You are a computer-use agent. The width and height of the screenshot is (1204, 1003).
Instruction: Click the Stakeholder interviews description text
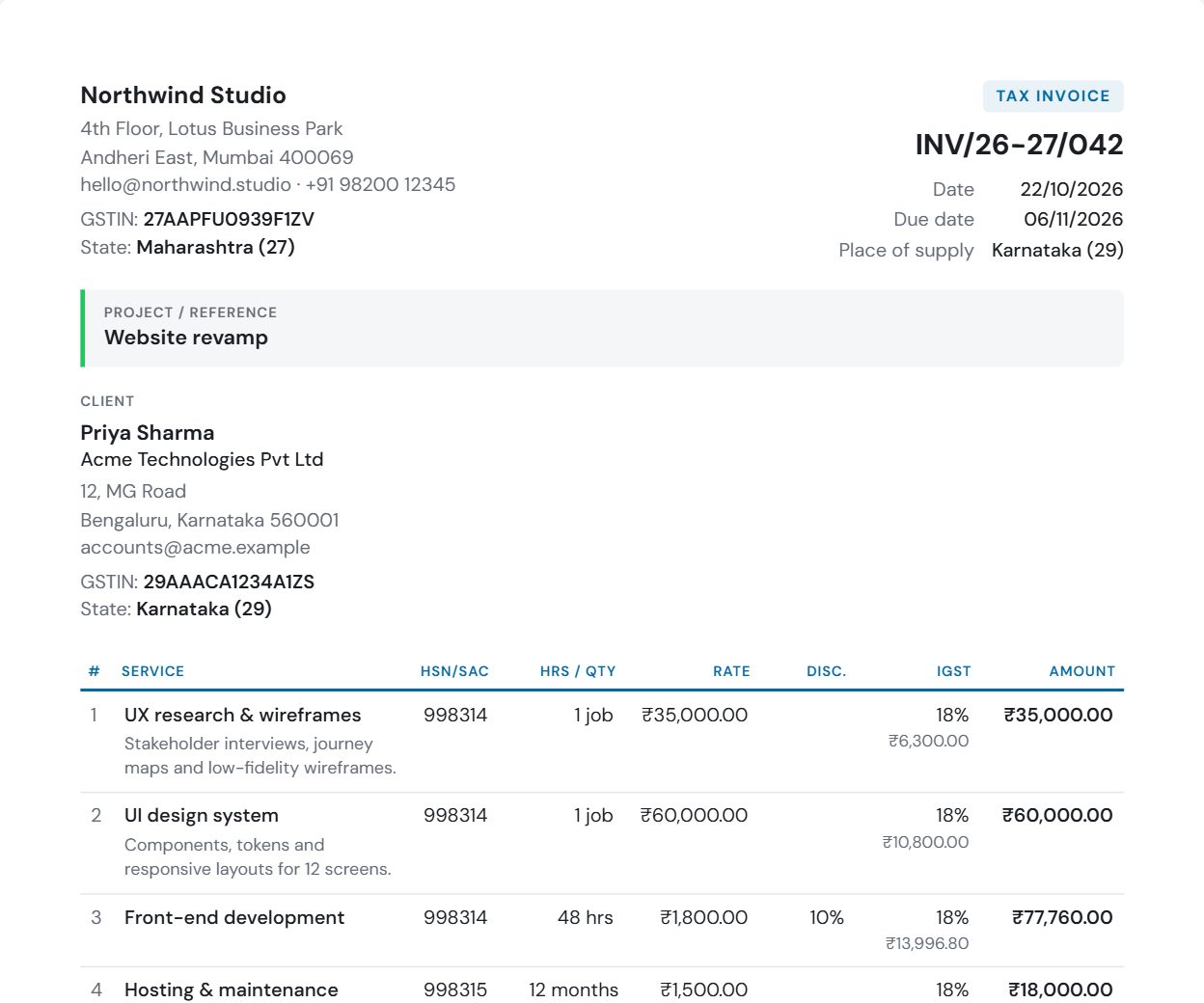tap(260, 755)
